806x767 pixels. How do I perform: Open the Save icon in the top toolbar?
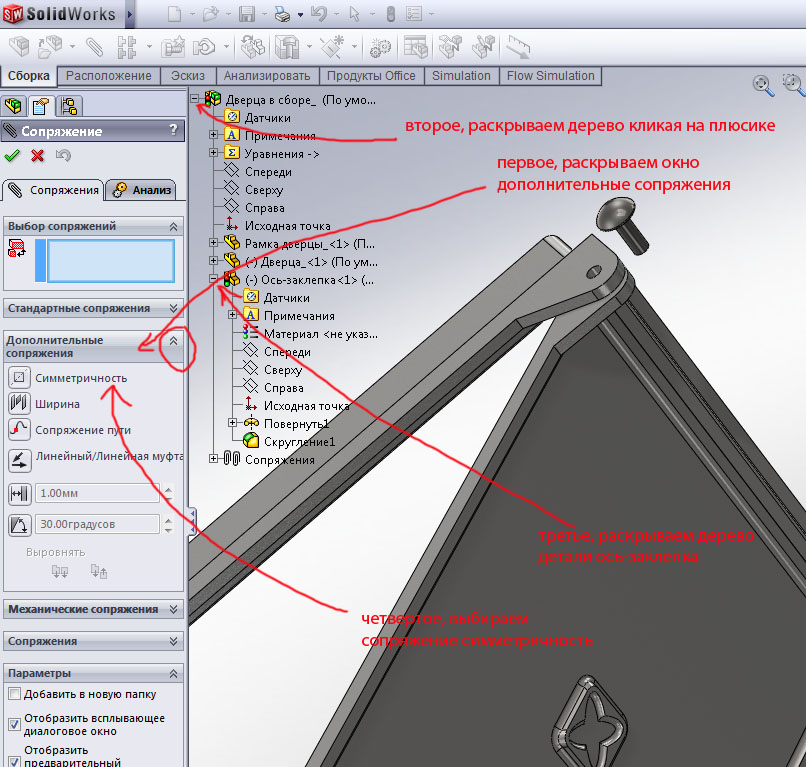coord(246,15)
